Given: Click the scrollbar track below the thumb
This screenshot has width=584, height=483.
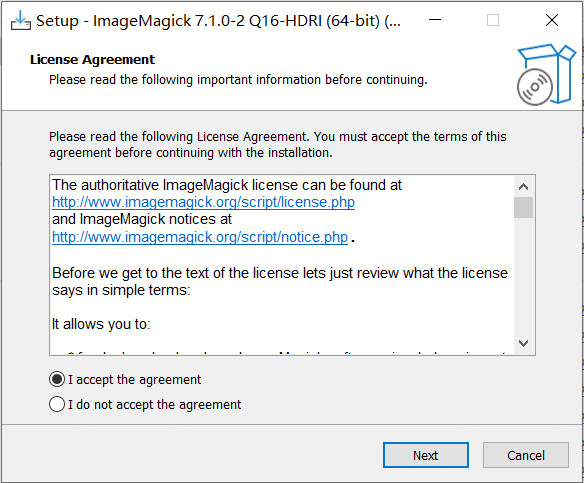Looking at the screenshot, I should (523, 276).
